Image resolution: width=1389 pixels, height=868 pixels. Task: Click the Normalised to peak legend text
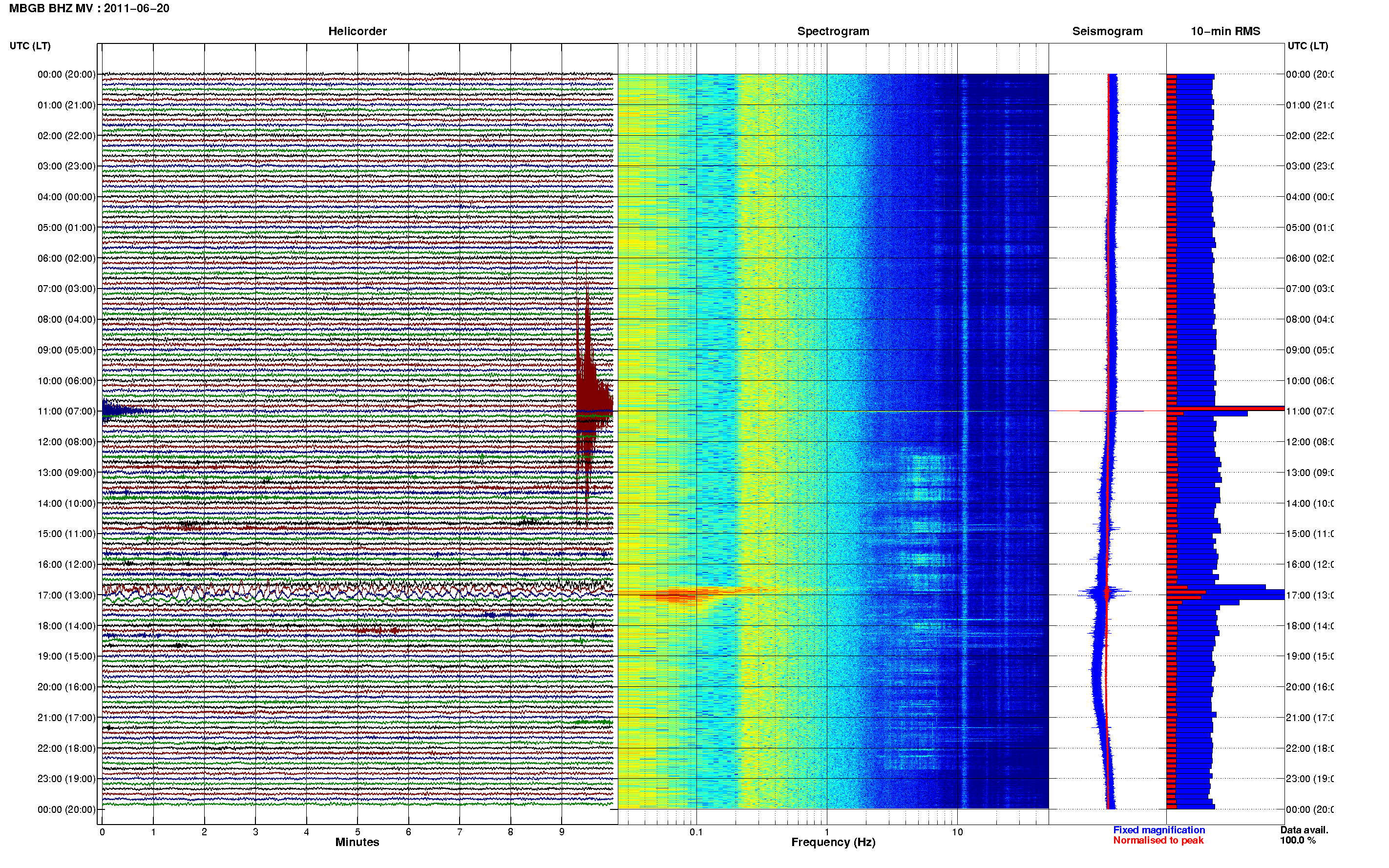(1158, 841)
